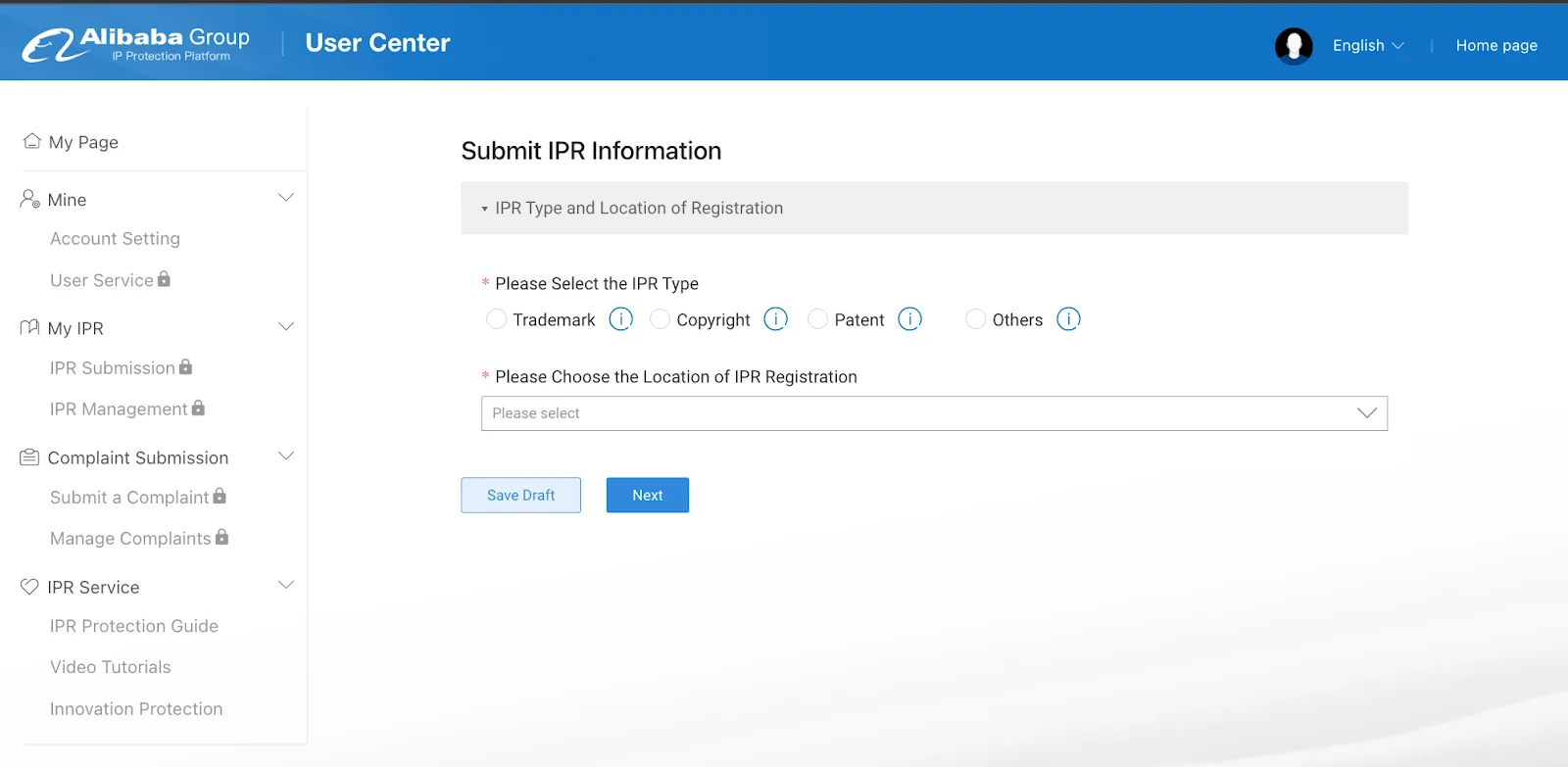The height and width of the screenshot is (767, 1568).
Task: Click the lock icon beside Manage Complaints
Action: coord(222,537)
